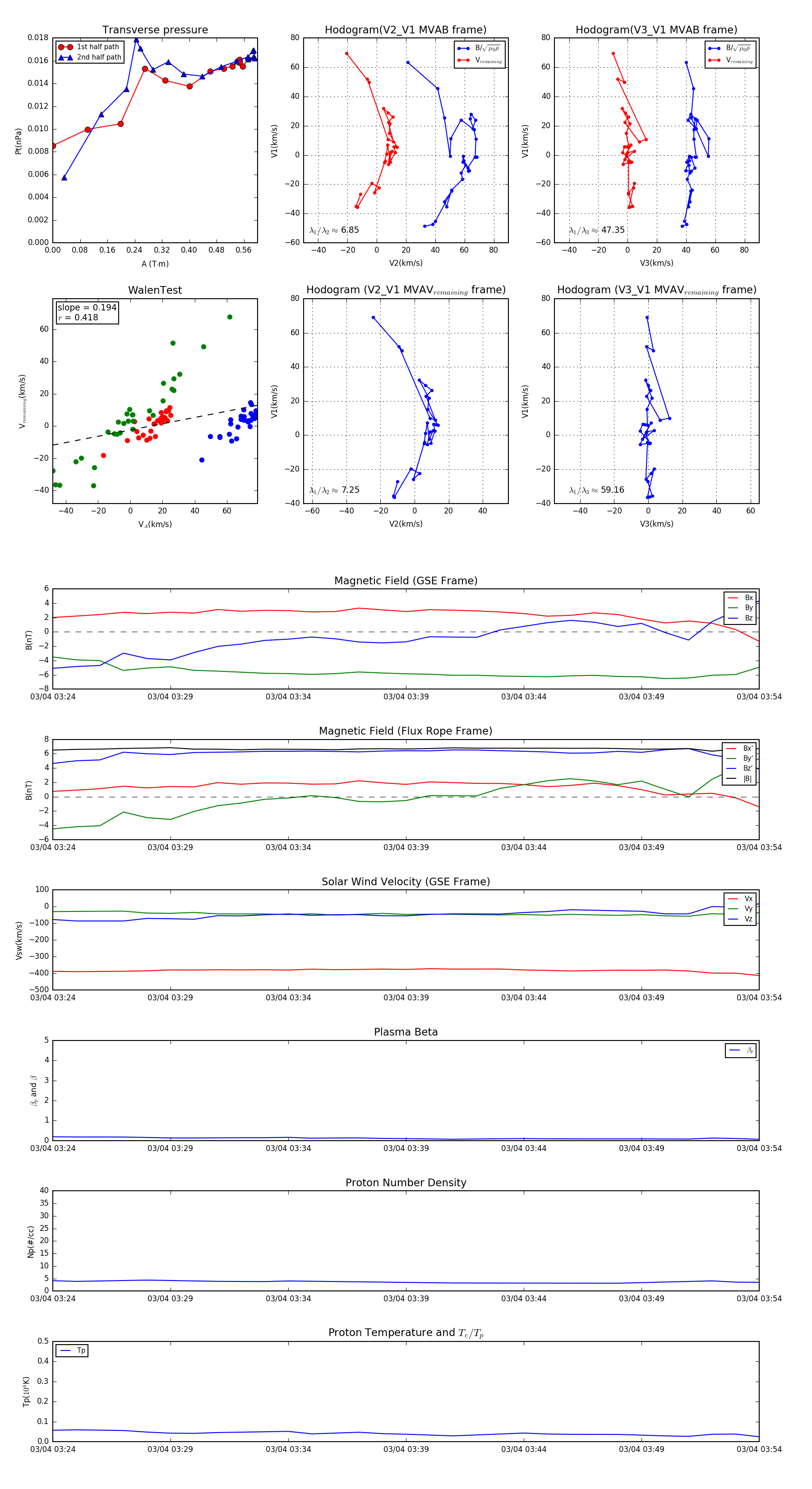
Task: Click the "V2(km/s)" x-axis label of the V2_V1 MVAB hodogram
Action: pyautogui.click(x=406, y=264)
